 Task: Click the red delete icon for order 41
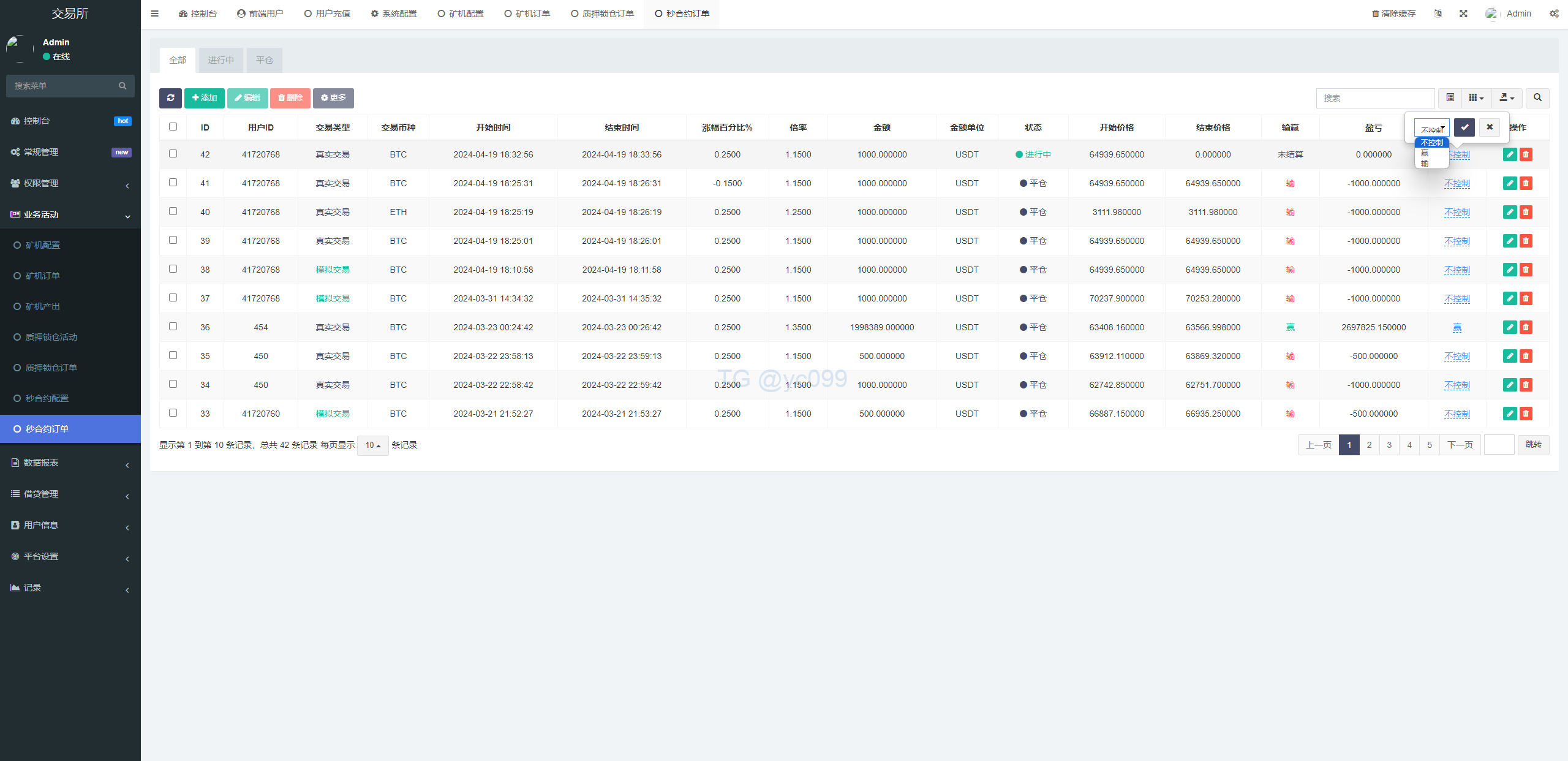tap(1526, 183)
